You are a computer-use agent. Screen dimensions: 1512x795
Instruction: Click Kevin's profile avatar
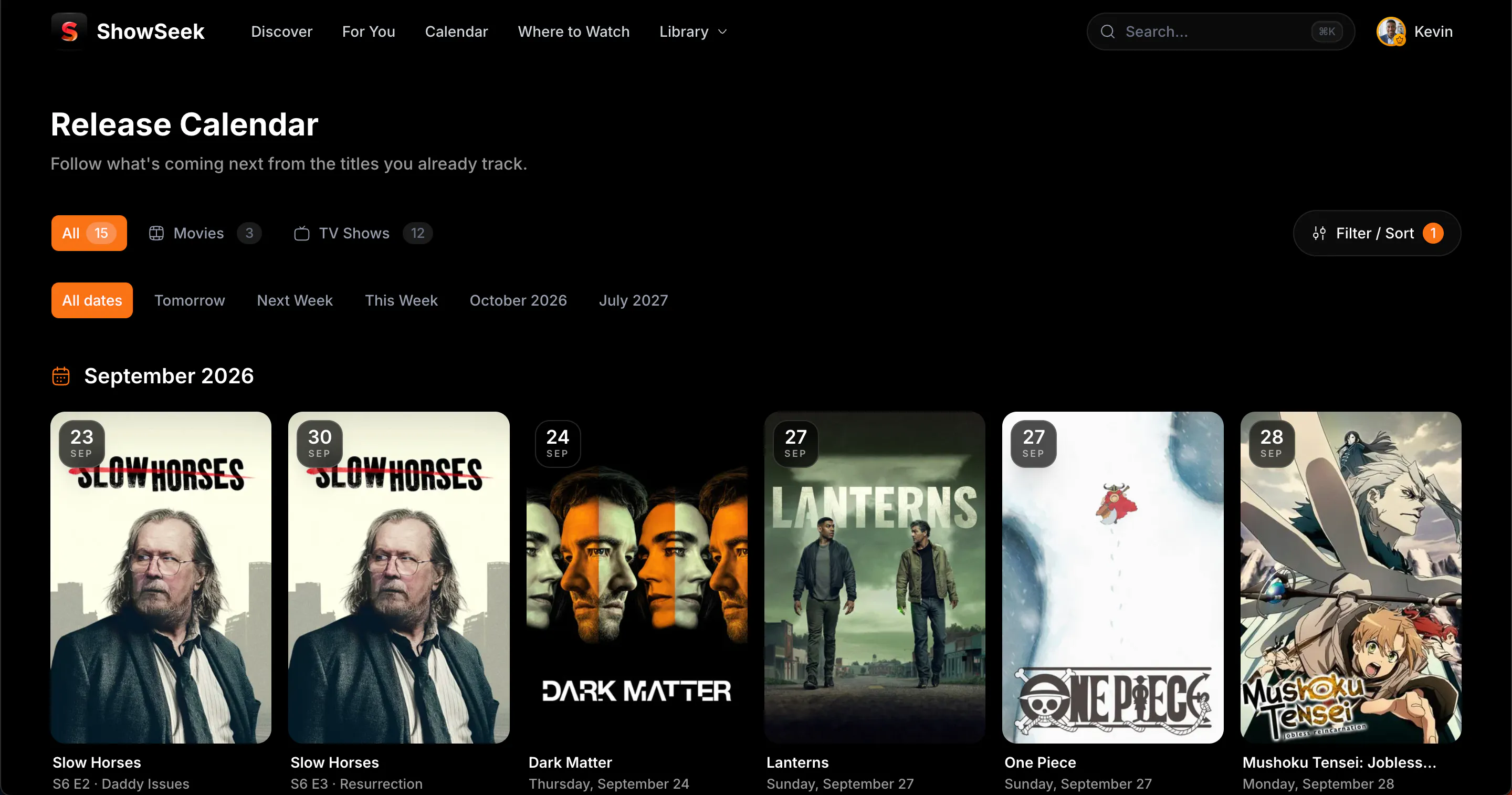(1391, 32)
